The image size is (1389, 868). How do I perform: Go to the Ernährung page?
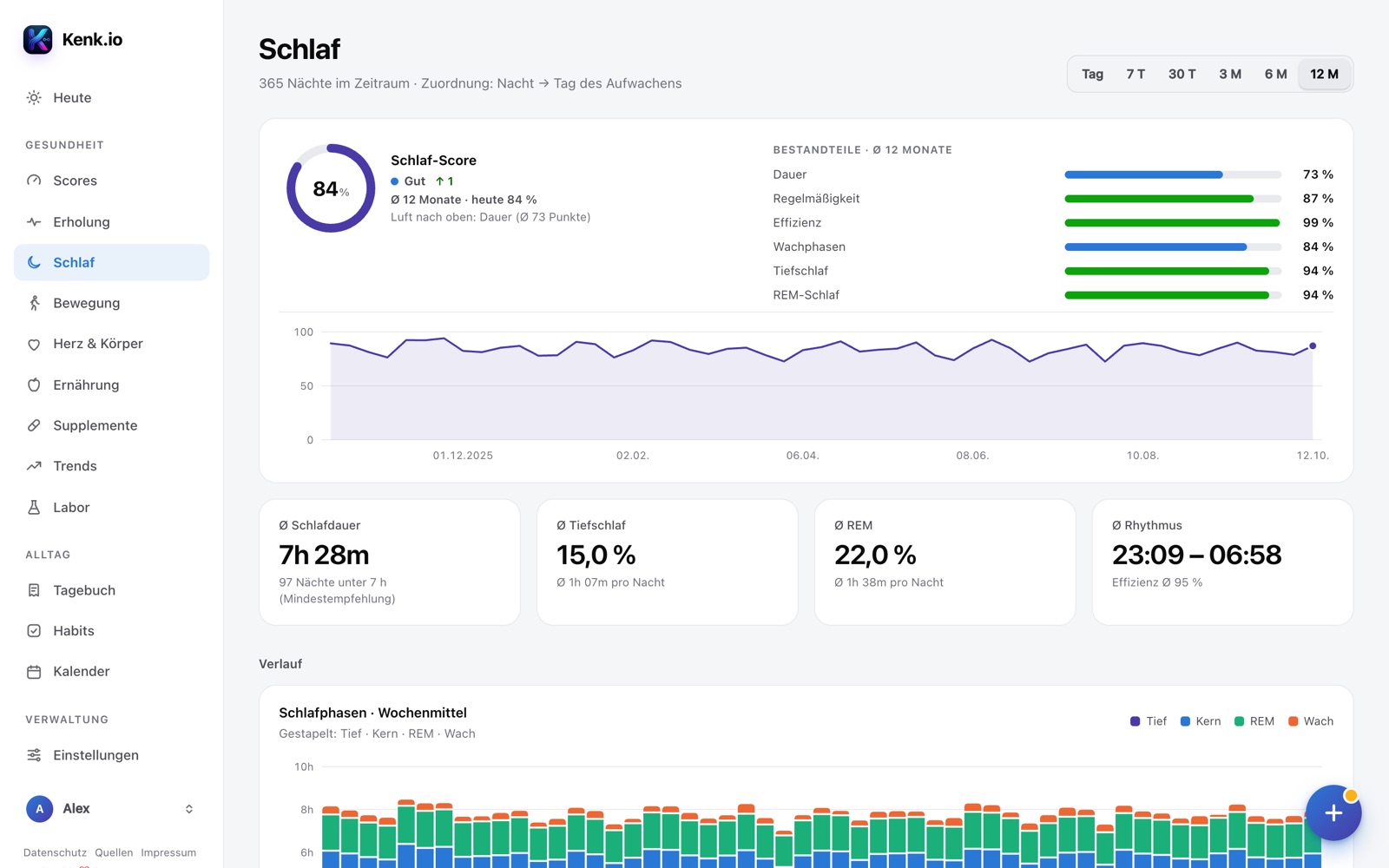[111, 385]
